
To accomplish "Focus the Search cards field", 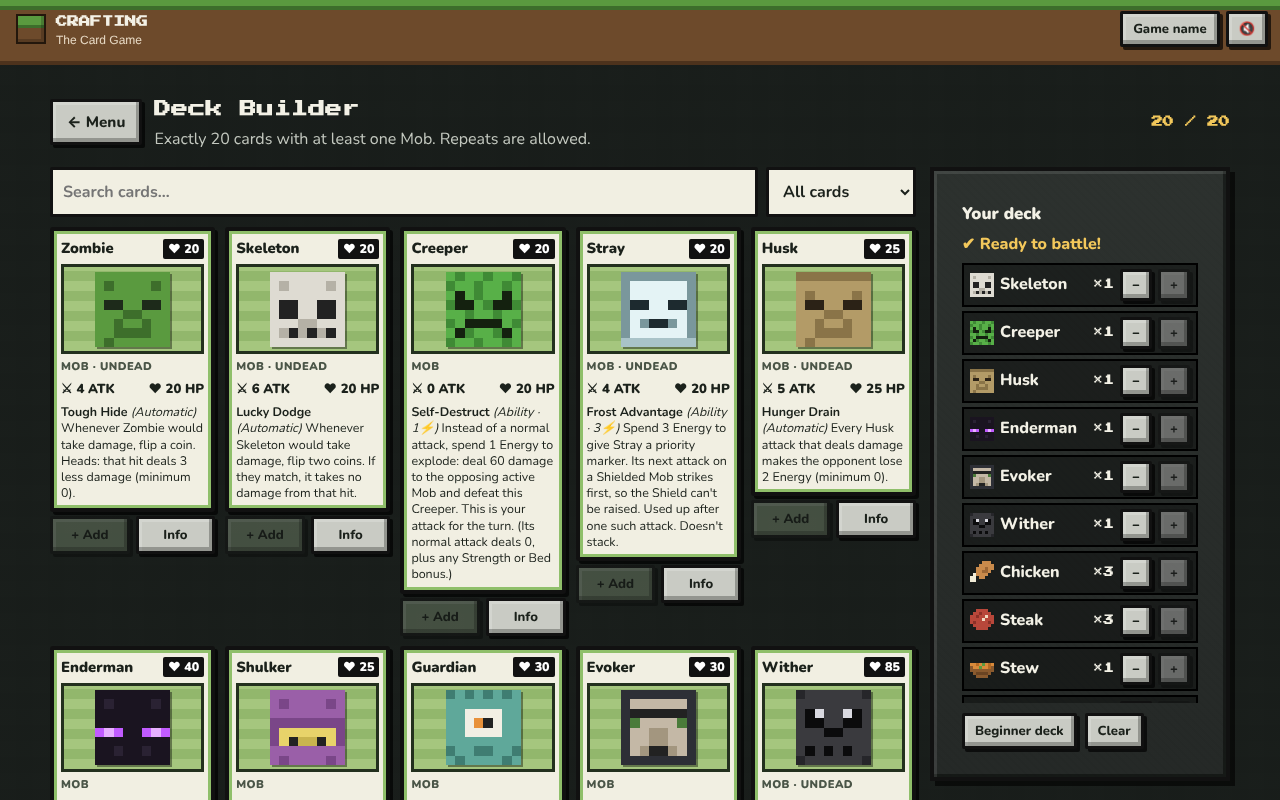I will point(404,192).
